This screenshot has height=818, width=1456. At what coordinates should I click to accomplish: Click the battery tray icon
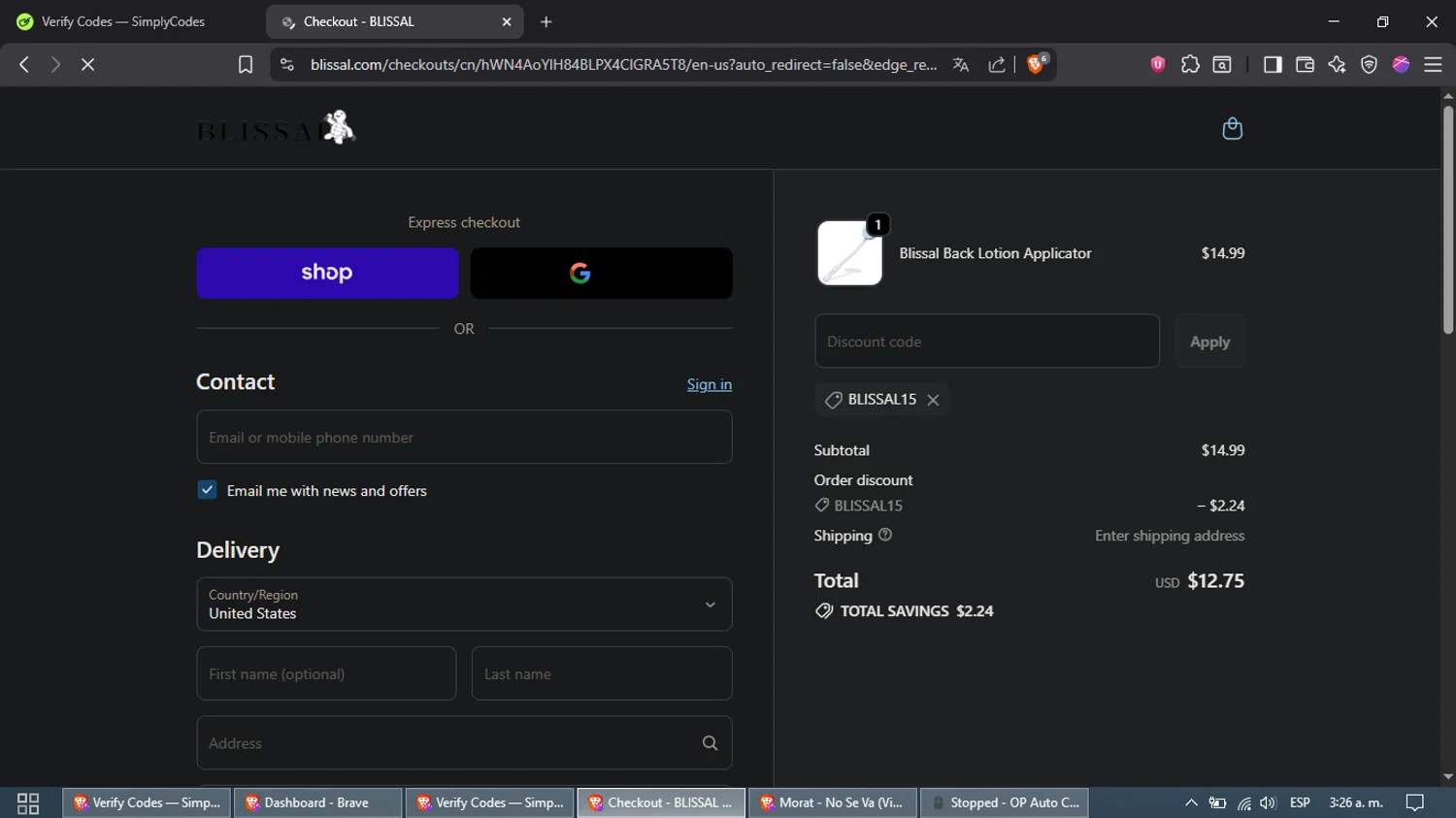1217,803
